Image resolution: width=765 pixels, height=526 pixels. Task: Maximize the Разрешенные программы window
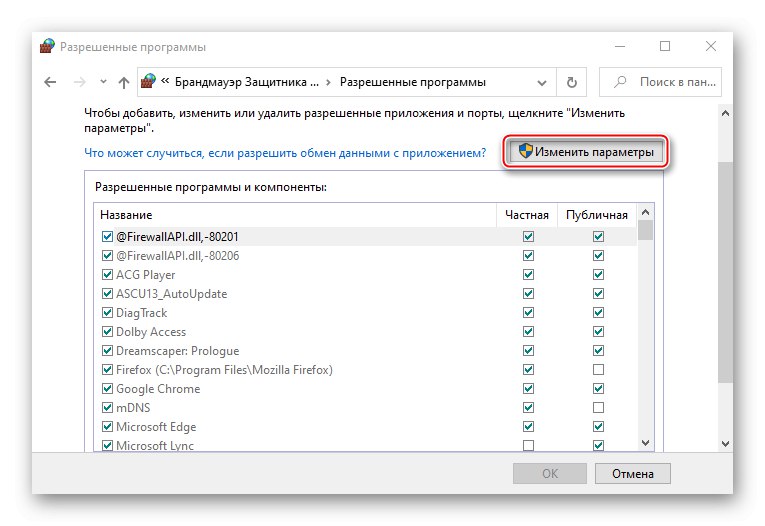[665, 46]
